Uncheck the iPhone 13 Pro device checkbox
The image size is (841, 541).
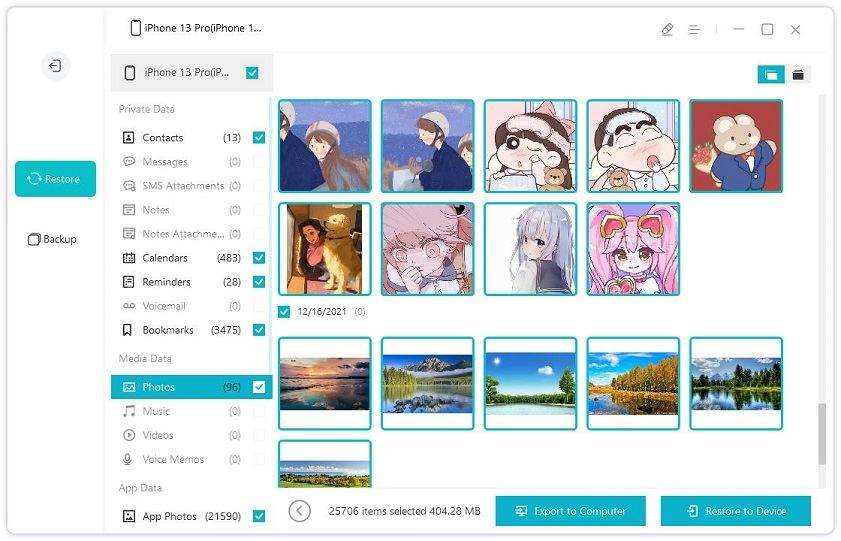(x=252, y=72)
